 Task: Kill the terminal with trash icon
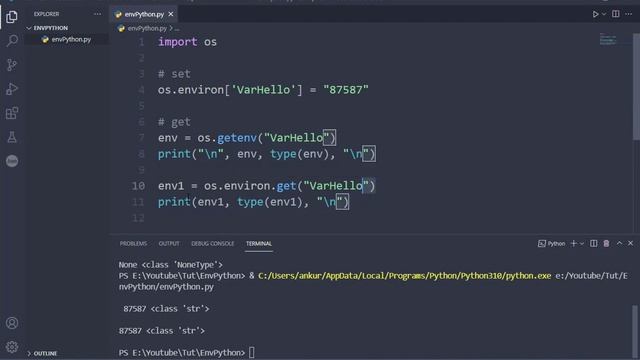tap(606, 243)
